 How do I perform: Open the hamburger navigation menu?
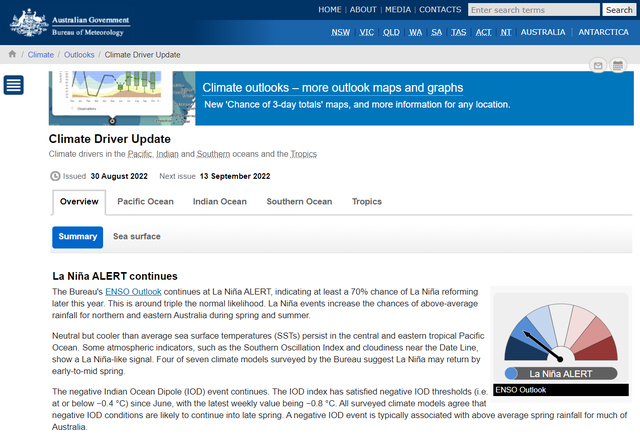pos(14,85)
